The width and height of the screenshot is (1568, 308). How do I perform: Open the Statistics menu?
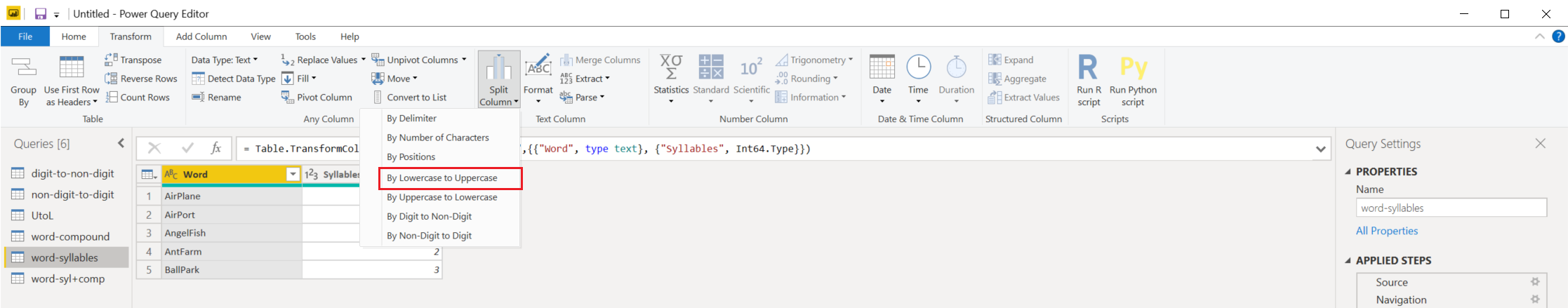(671, 79)
